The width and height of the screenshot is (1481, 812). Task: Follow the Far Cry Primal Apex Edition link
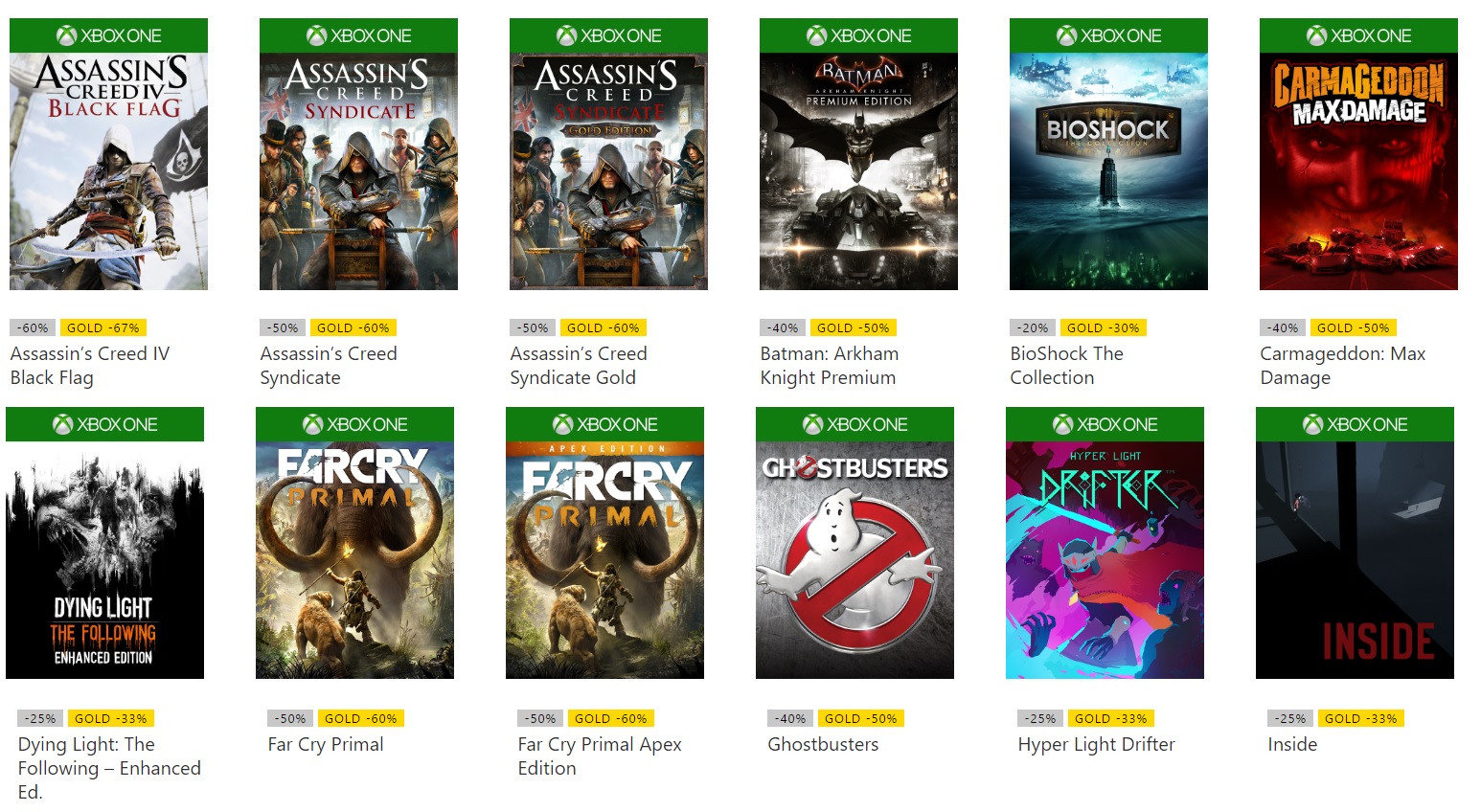pos(599,756)
